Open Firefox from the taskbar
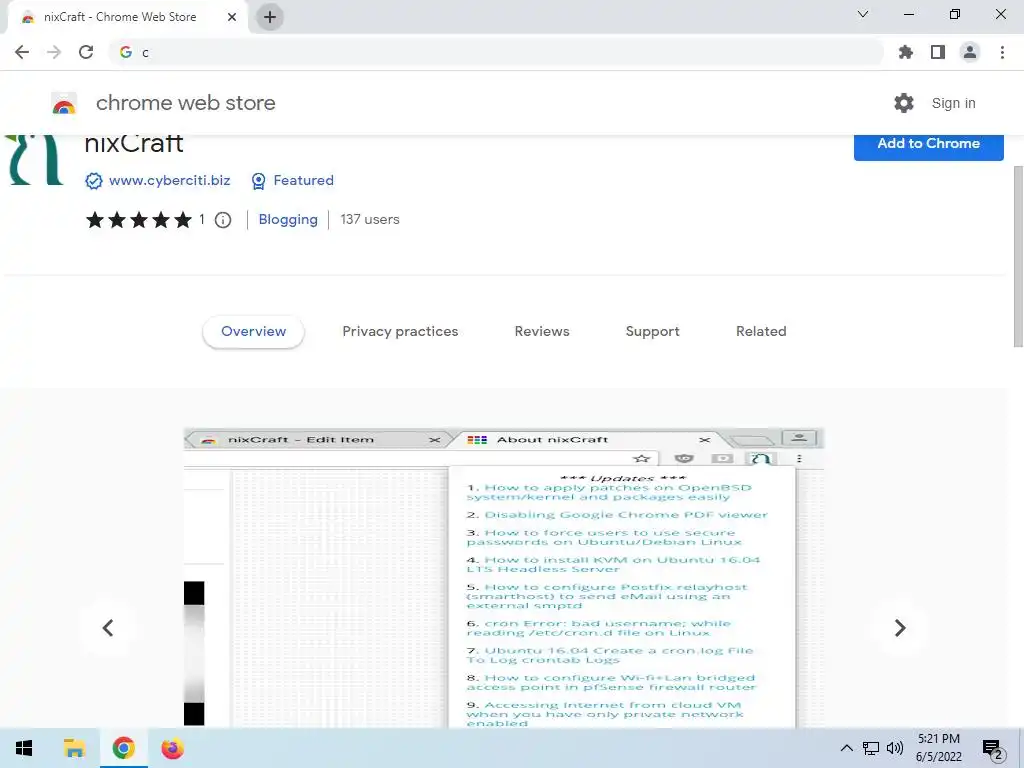 (172, 748)
